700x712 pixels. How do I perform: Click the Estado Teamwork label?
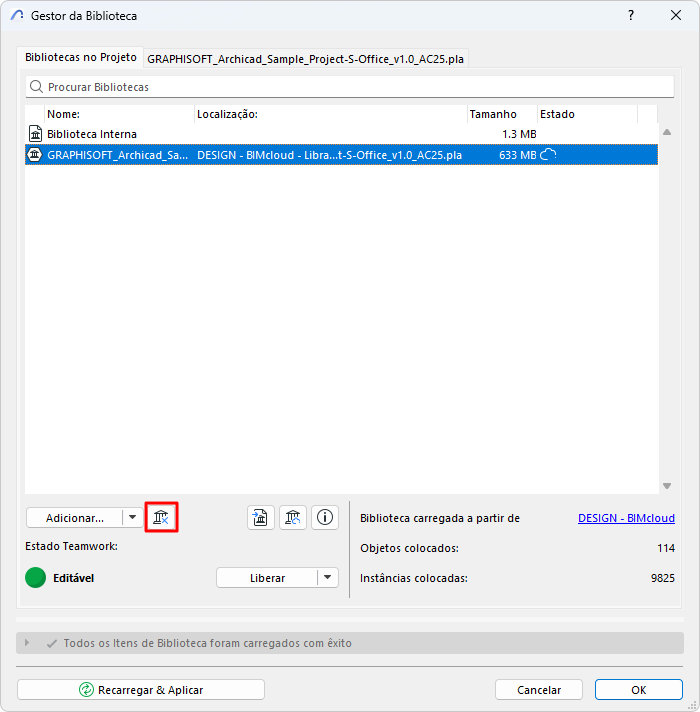click(71, 546)
